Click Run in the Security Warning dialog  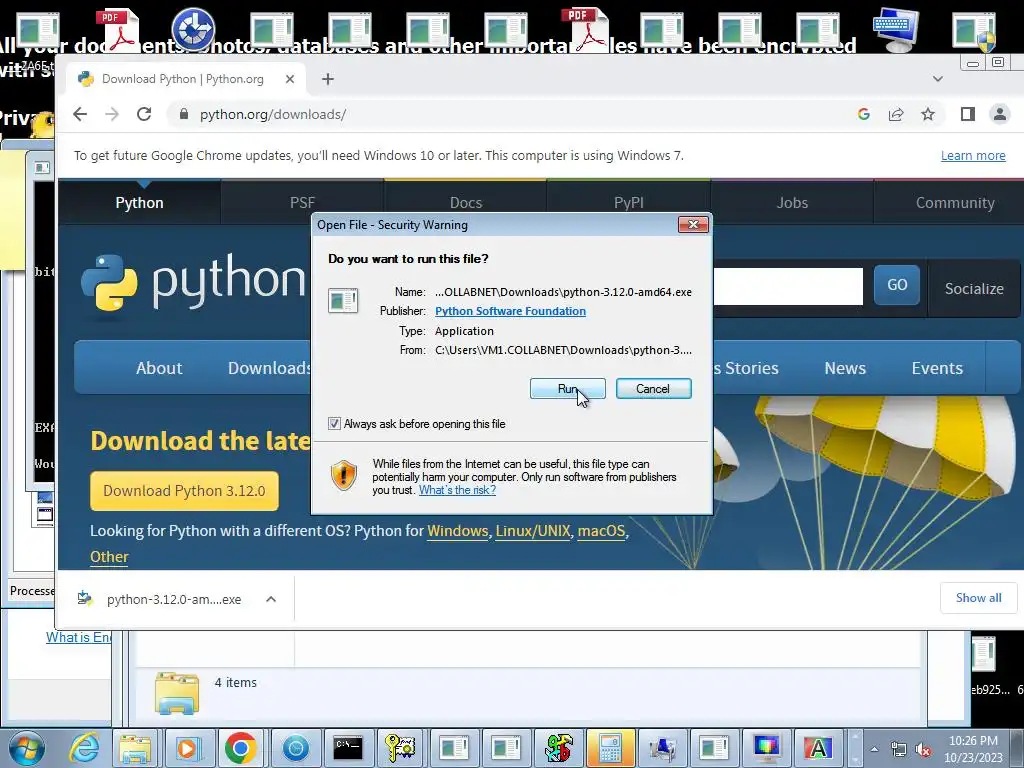pyautogui.click(x=568, y=389)
